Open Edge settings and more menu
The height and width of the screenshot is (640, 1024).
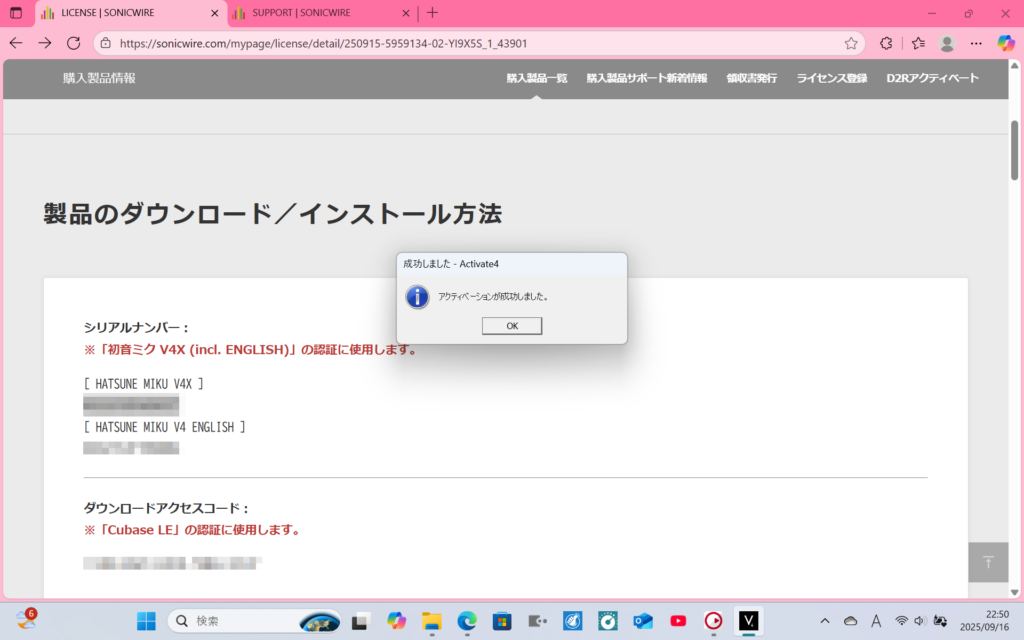(976, 43)
